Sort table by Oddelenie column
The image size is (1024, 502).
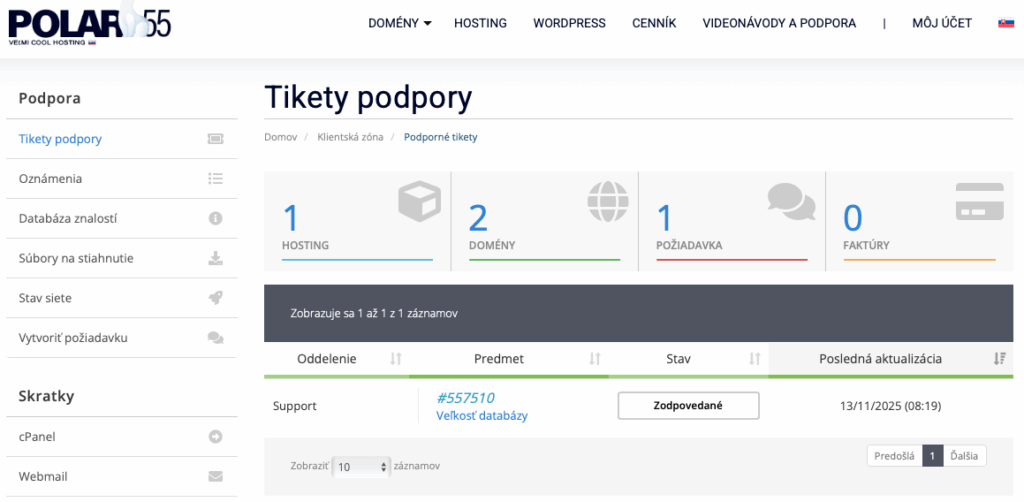[x=336, y=359]
